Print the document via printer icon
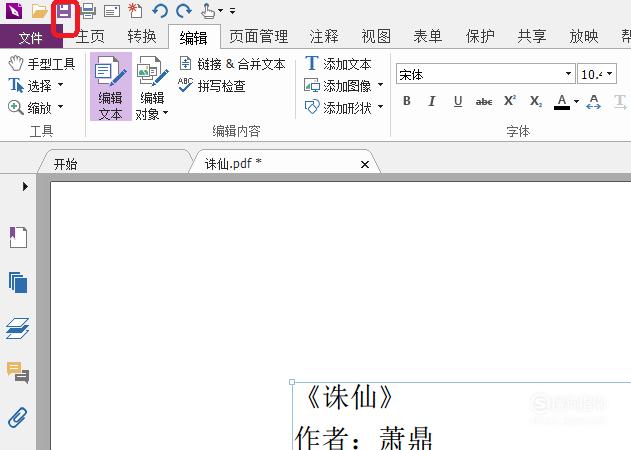This screenshot has height=450, width=631. tap(88, 11)
